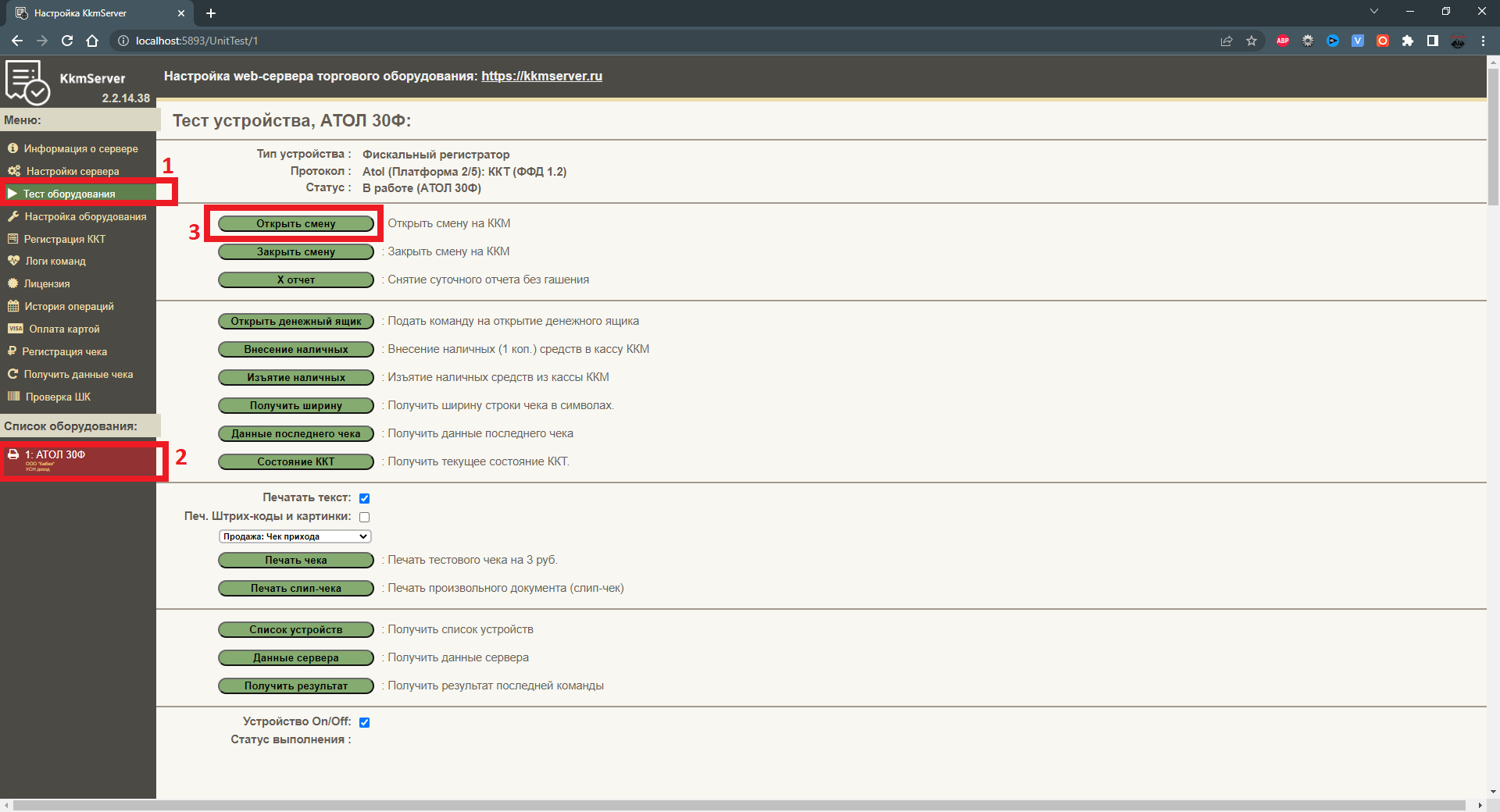Toggle the 'Устройство On/Off' checkbox
Image resolution: width=1500 pixels, height=812 pixels.
(x=364, y=722)
